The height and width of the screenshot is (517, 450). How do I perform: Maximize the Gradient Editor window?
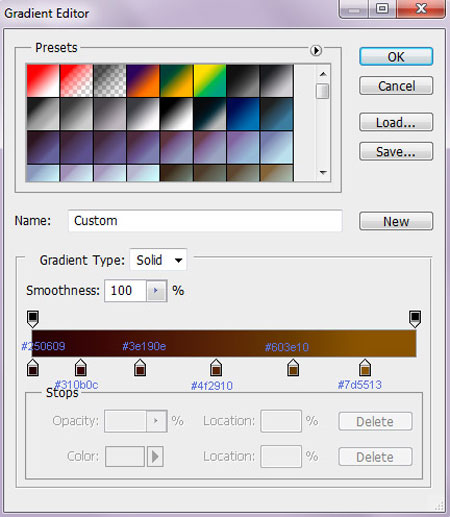pyautogui.click(x=382, y=9)
